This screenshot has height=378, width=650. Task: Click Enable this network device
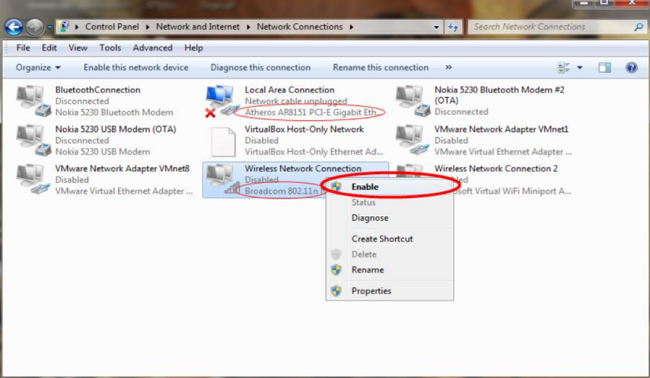point(136,68)
